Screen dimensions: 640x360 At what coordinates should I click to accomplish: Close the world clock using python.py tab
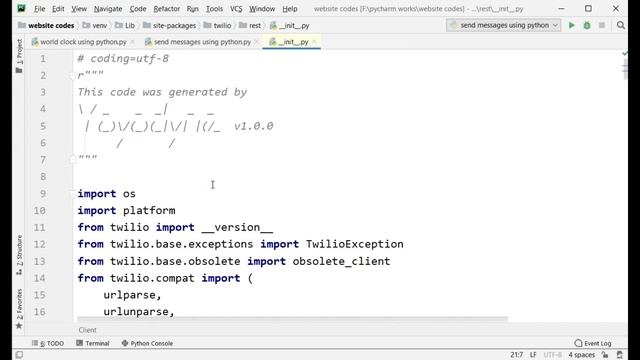pyautogui.click(x=132, y=42)
